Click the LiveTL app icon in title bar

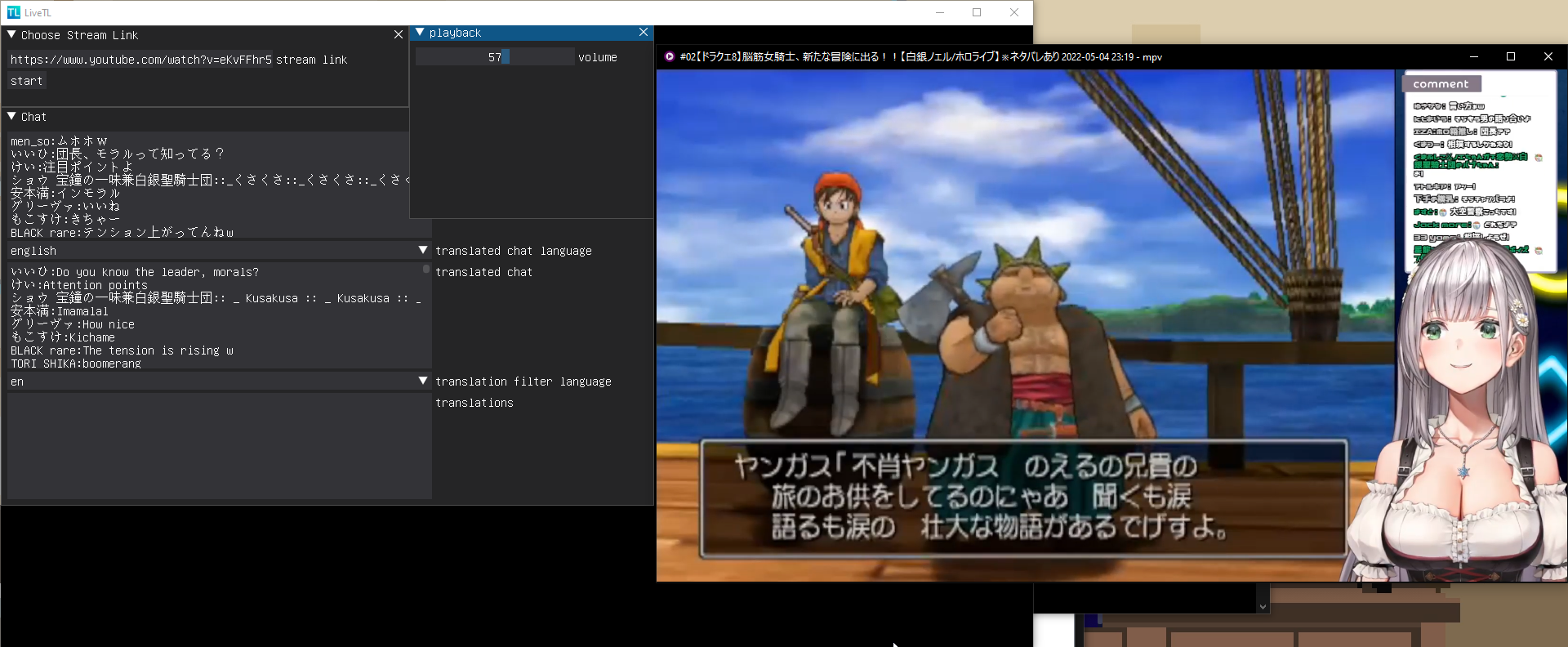13,12
